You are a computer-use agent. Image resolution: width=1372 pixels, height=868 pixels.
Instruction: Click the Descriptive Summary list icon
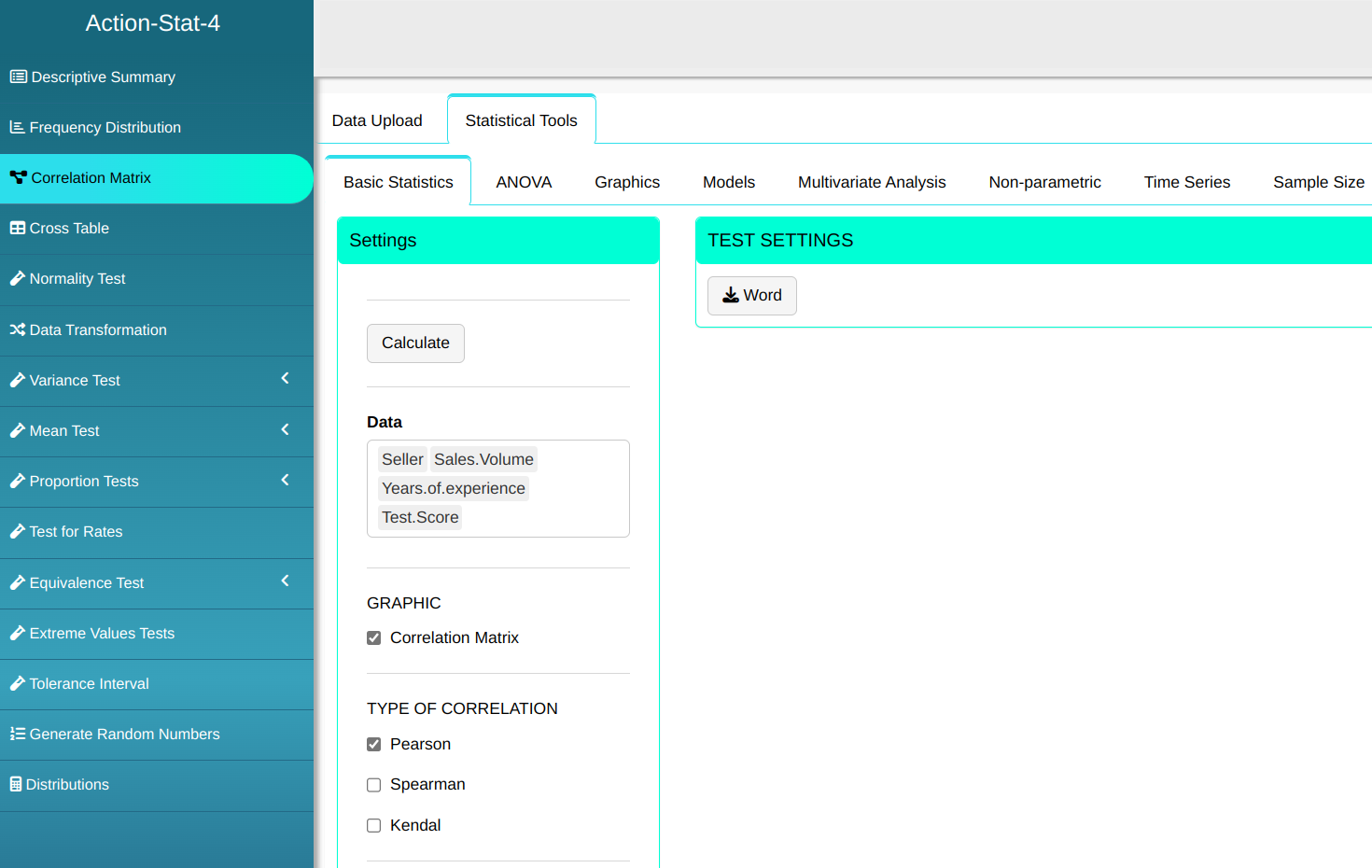coord(18,77)
